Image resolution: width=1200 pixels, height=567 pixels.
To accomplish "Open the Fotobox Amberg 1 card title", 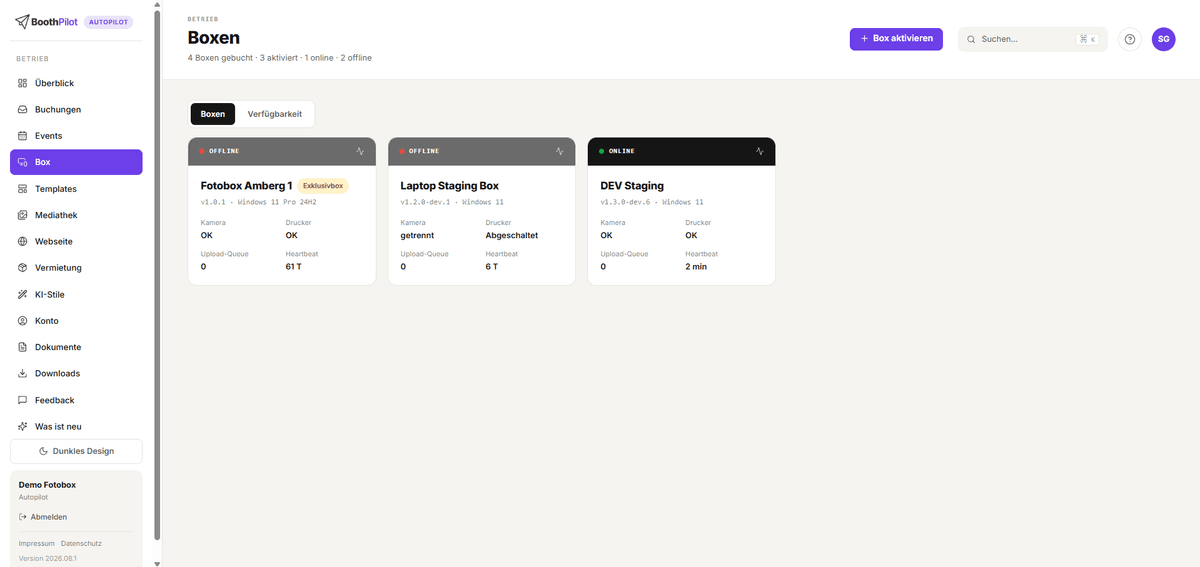I will [246, 186].
